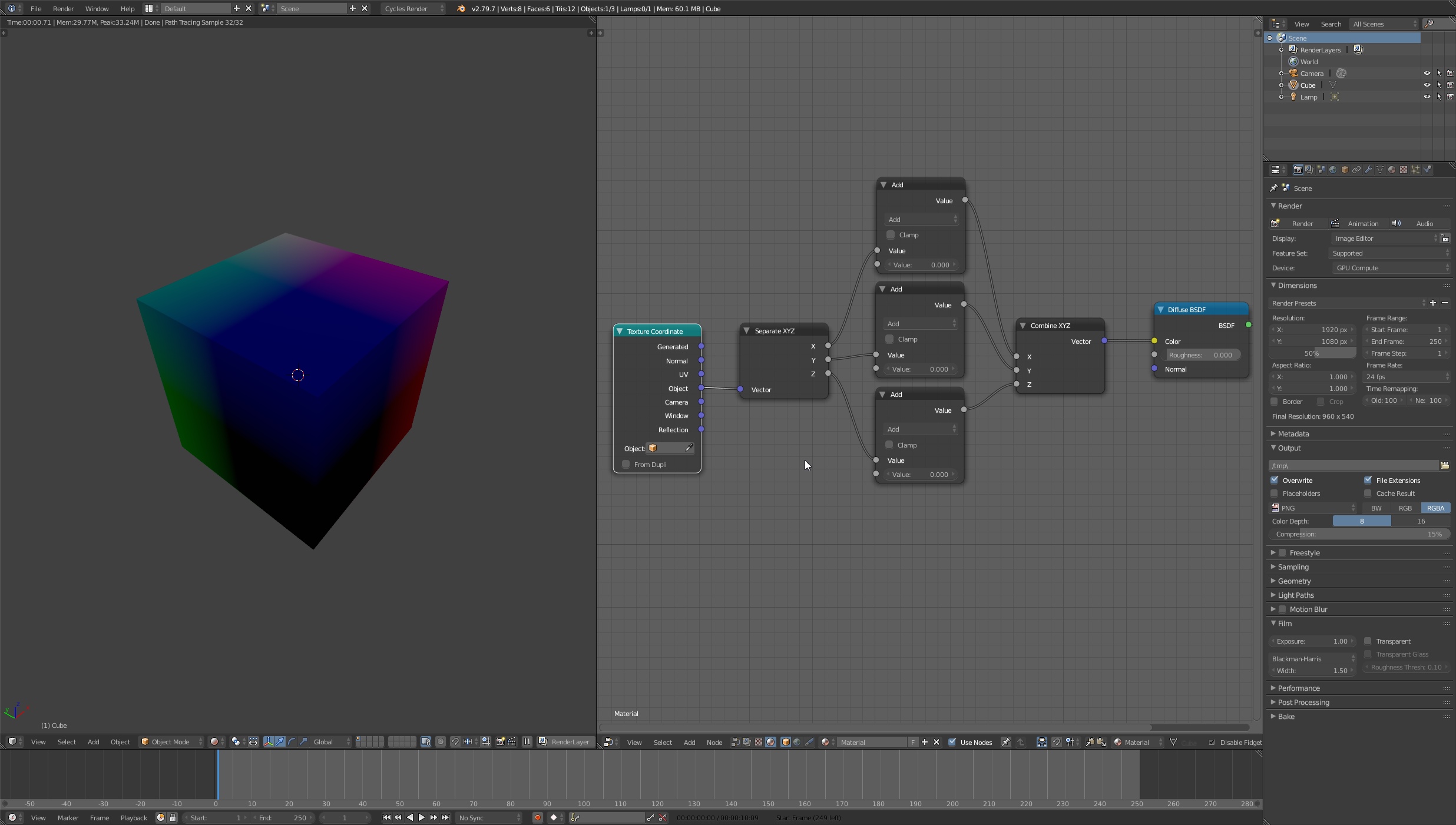Click the folder icon beside /tmp\ output path
The width and height of the screenshot is (1456, 825).
pyautogui.click(x=1444, y=465)
